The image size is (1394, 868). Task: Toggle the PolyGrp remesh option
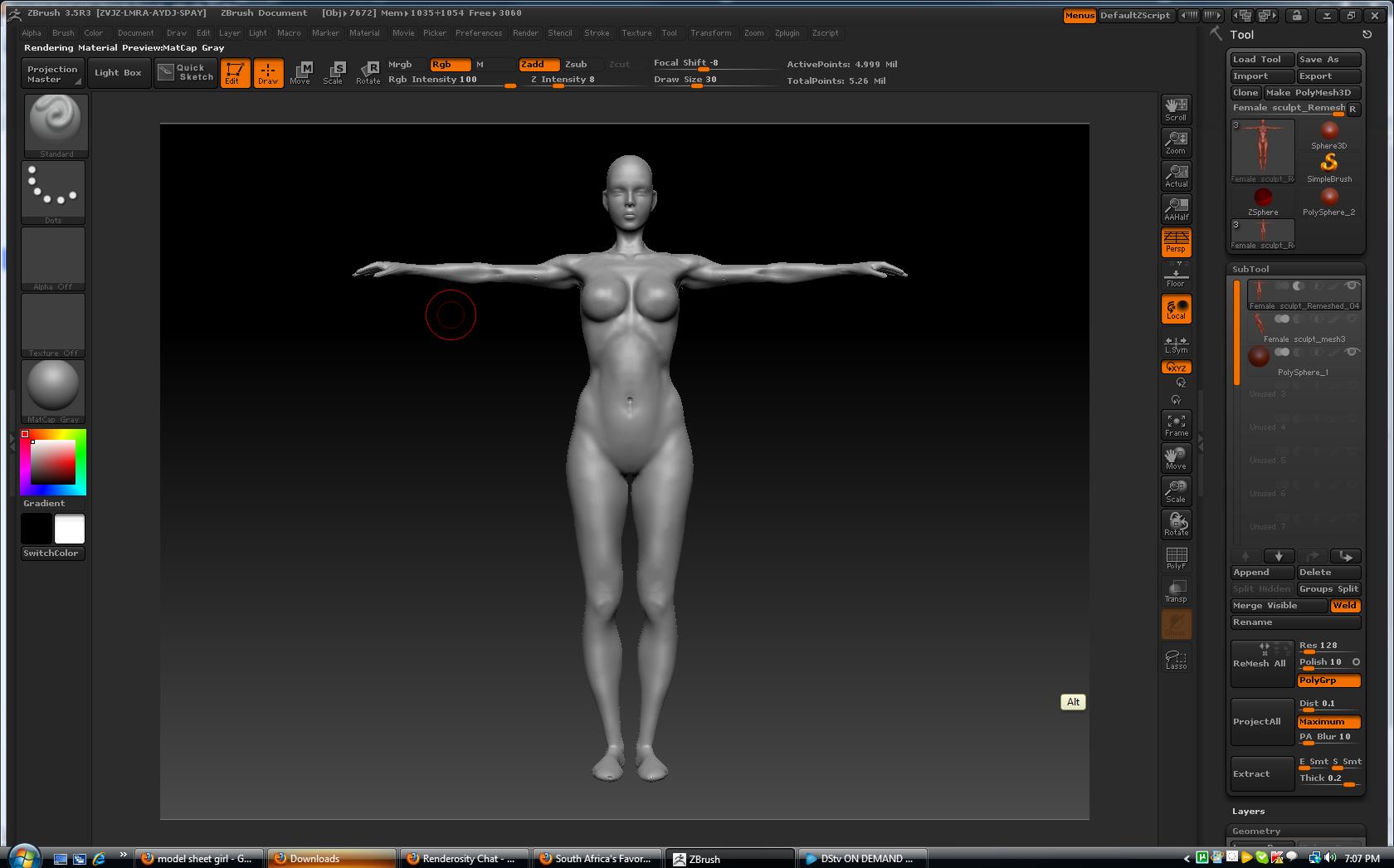coord(1329,680)
